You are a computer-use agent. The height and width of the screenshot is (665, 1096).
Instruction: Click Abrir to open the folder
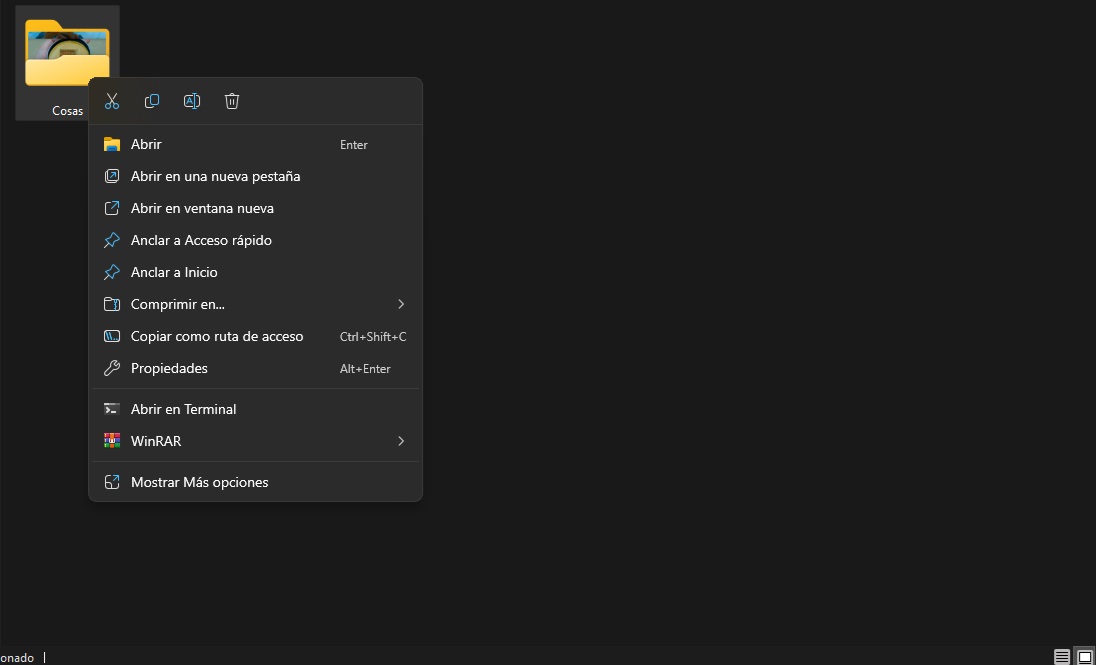click(146, 144)
